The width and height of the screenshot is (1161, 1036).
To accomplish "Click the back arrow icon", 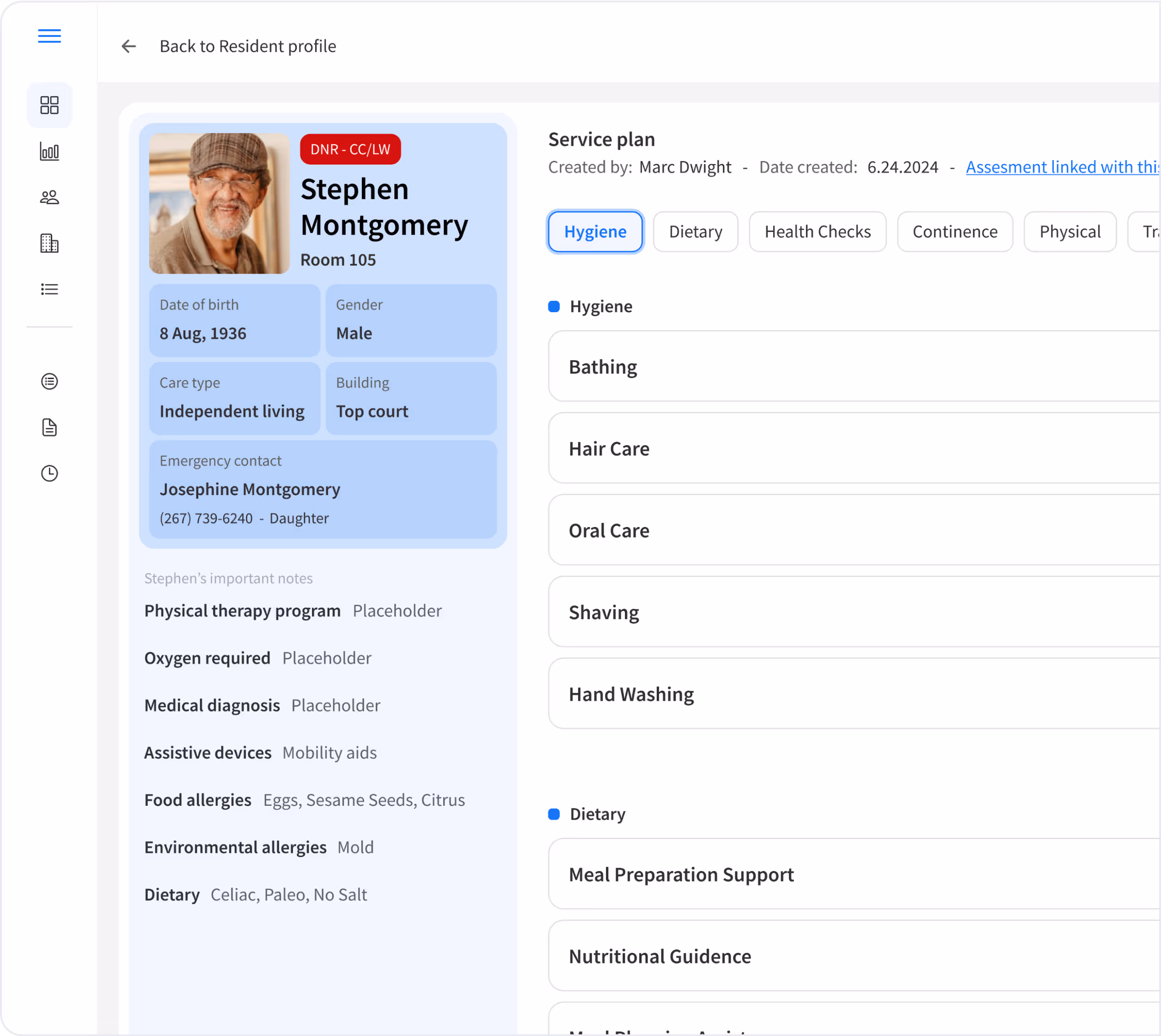I will click(x=128, y=46).
